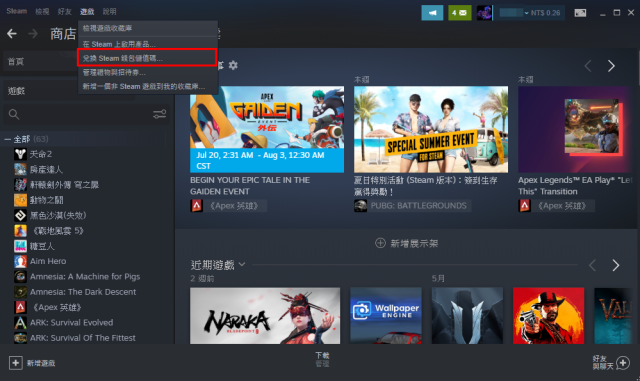The width and height of the screenshot is (640, 381).
Task: Show next news items with right arrow
Action: tap(611, 66)
